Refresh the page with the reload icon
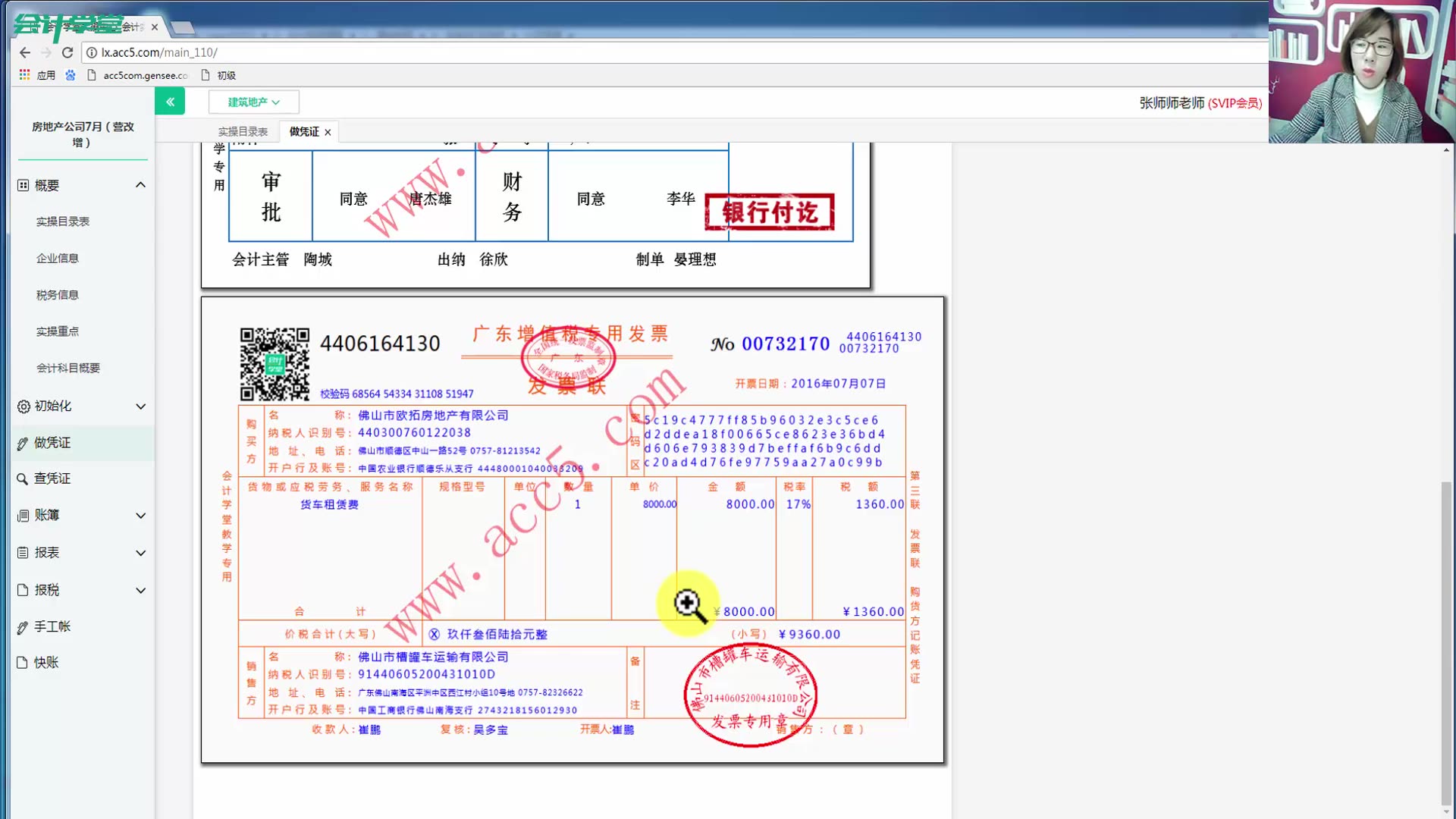 (67, 52)
